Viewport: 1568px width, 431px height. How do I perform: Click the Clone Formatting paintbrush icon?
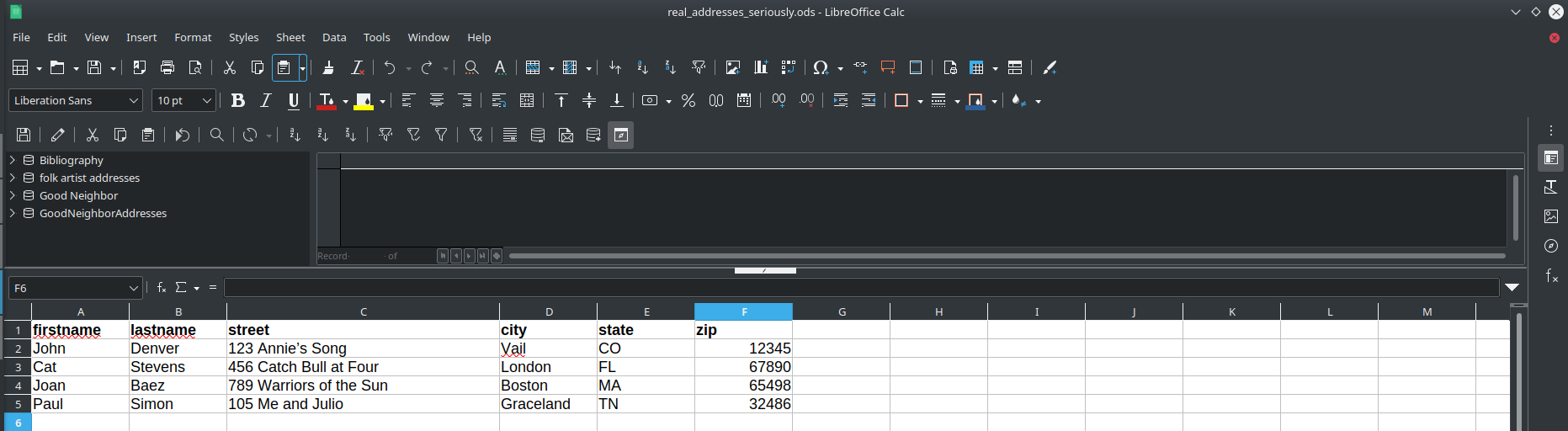tap(328, 67)
